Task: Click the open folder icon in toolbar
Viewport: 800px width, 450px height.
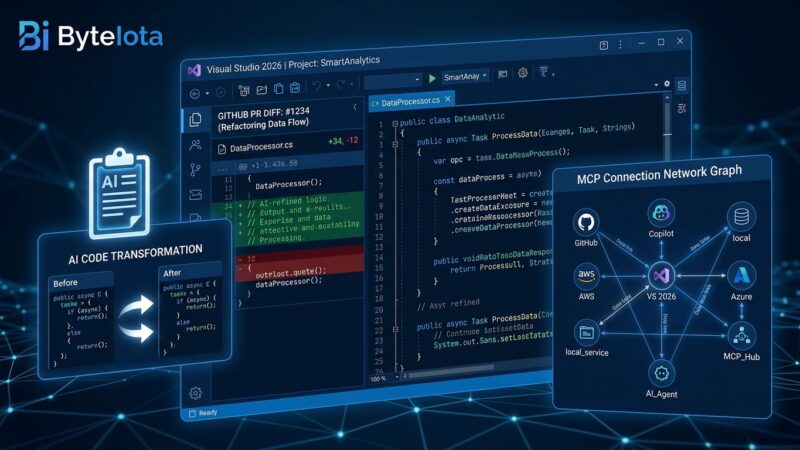Action: click(262, 90)
